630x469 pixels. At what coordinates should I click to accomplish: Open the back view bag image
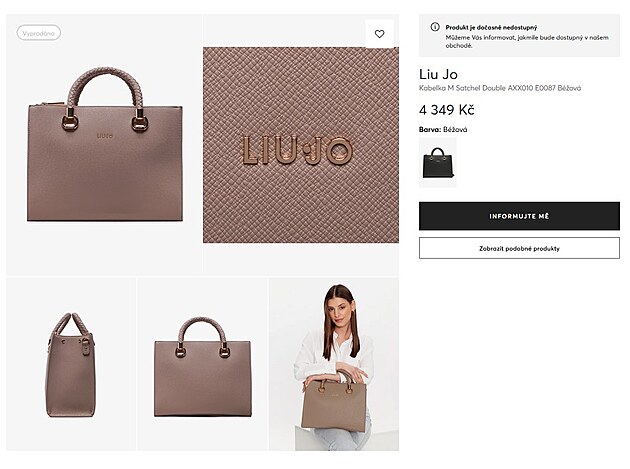tap(202, 364)
